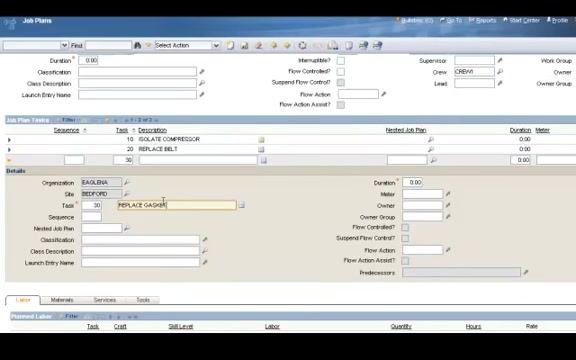Switch to the Labor tab
Image resolution: width=576 pixels, height=360 pixels.
coord(23,300)
